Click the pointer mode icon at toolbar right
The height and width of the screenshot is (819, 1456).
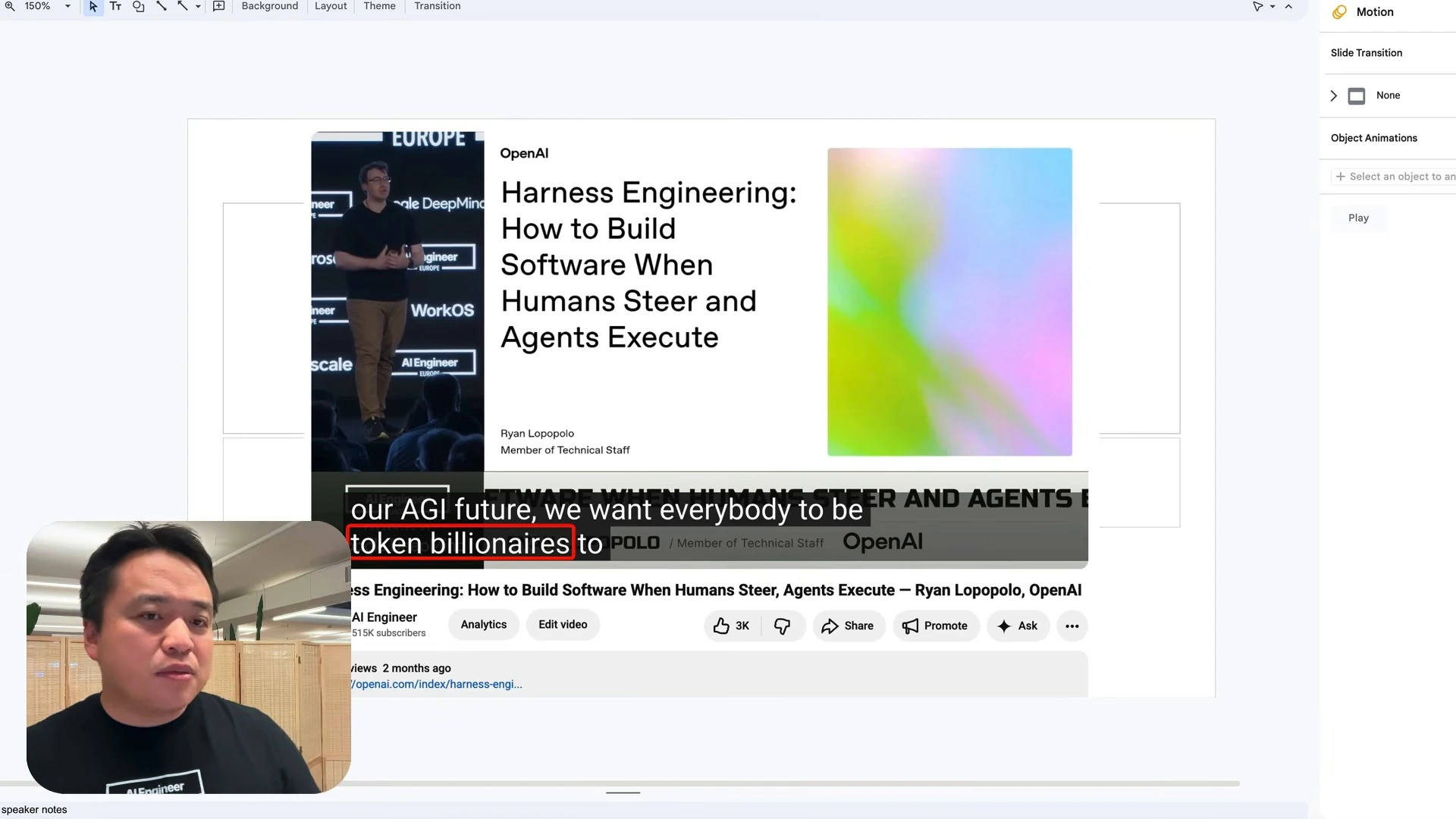click(x=1258, y=6)
